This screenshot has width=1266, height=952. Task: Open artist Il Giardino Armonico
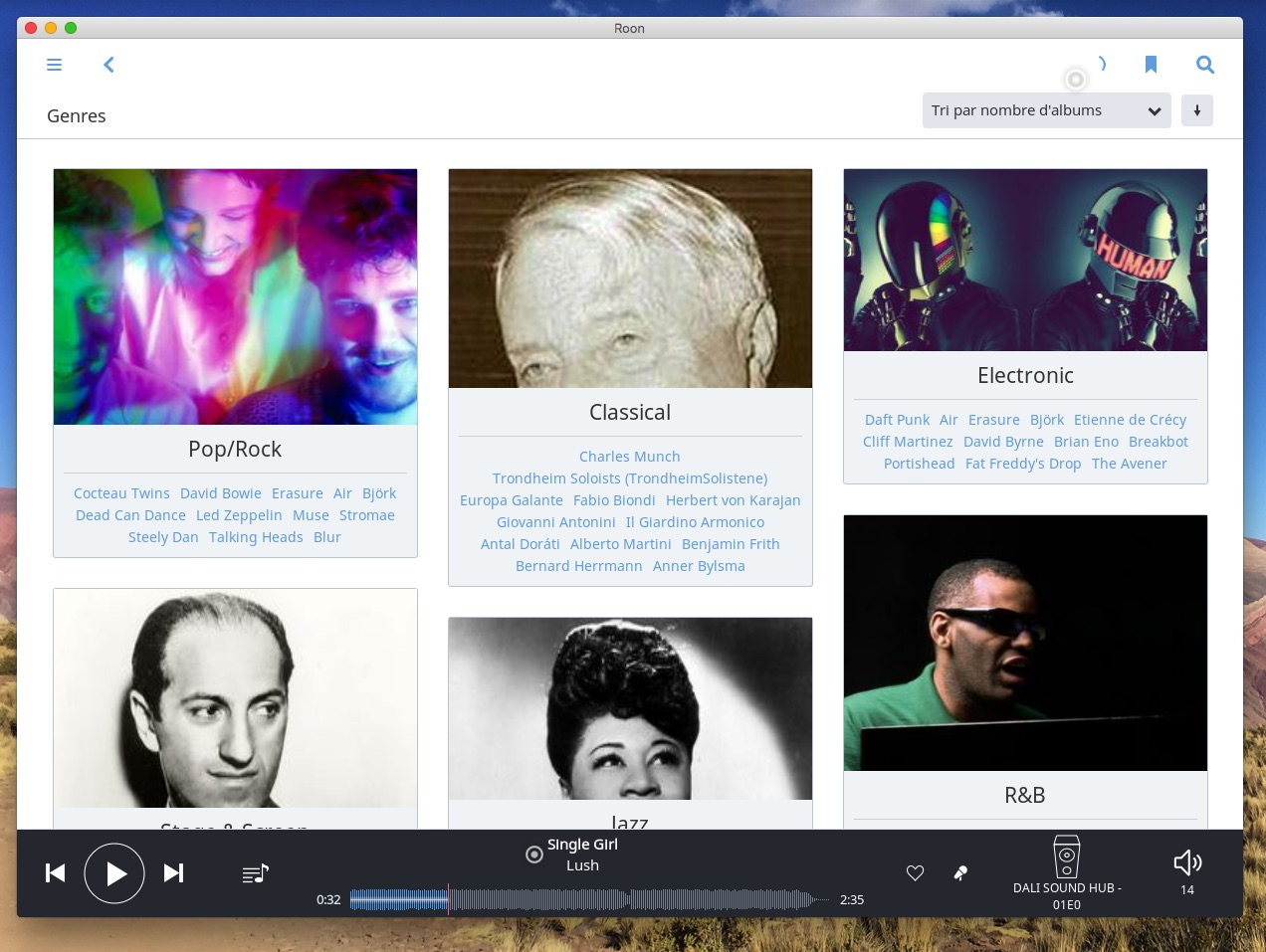coord(695,522)
